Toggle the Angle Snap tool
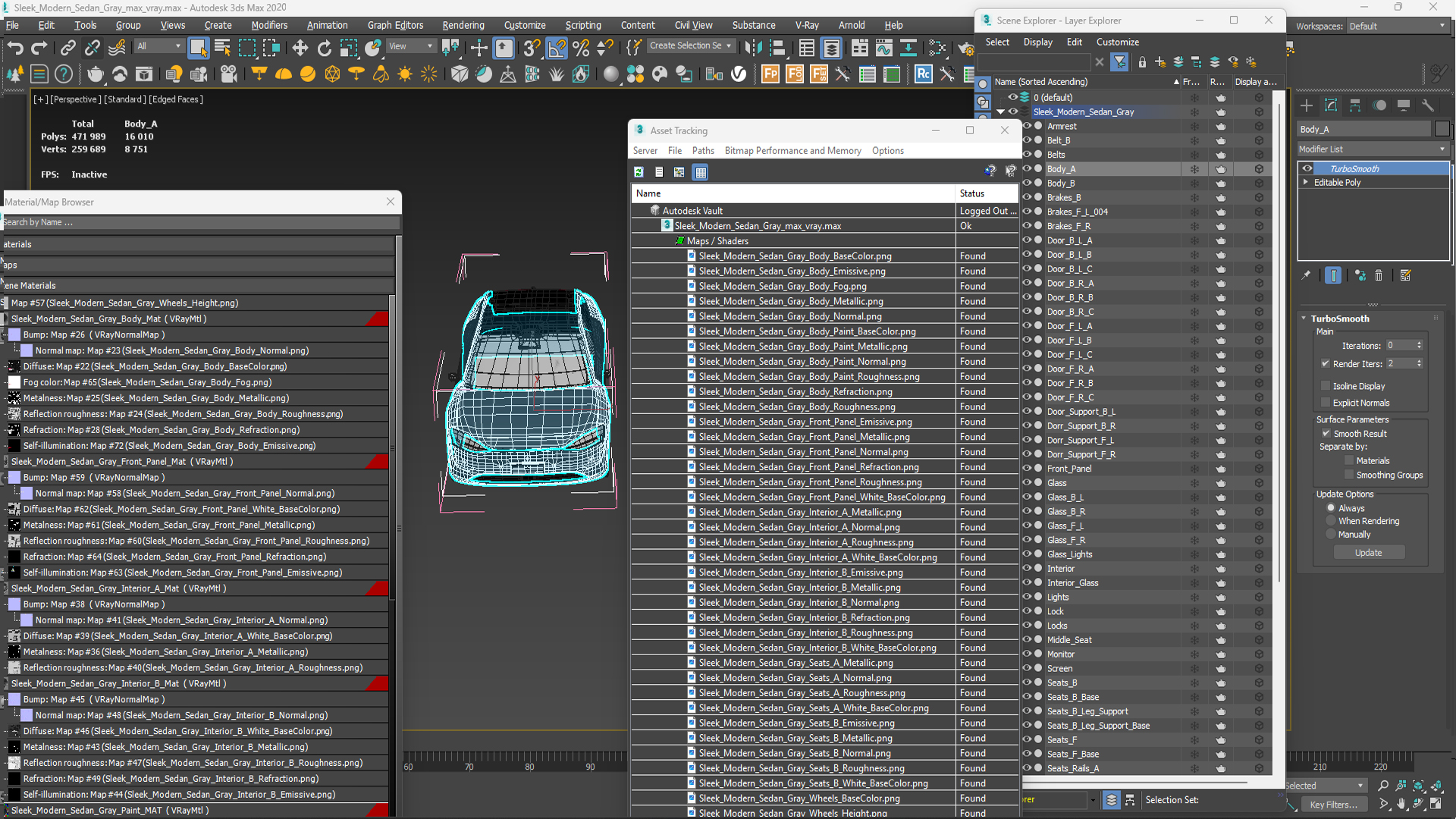1456x819 pixels. point(557,48)
